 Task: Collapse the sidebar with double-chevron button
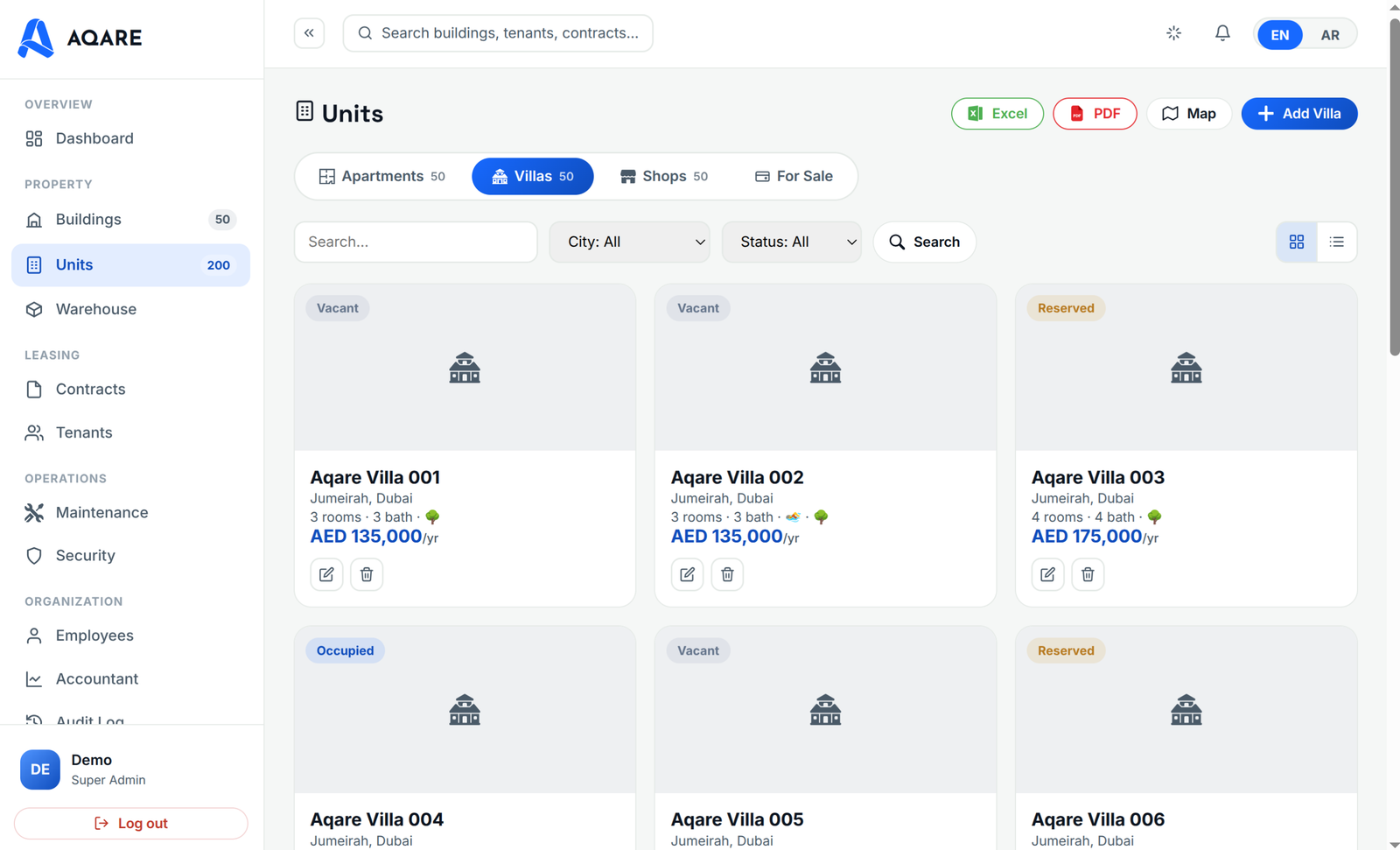(x=309, y=33)
